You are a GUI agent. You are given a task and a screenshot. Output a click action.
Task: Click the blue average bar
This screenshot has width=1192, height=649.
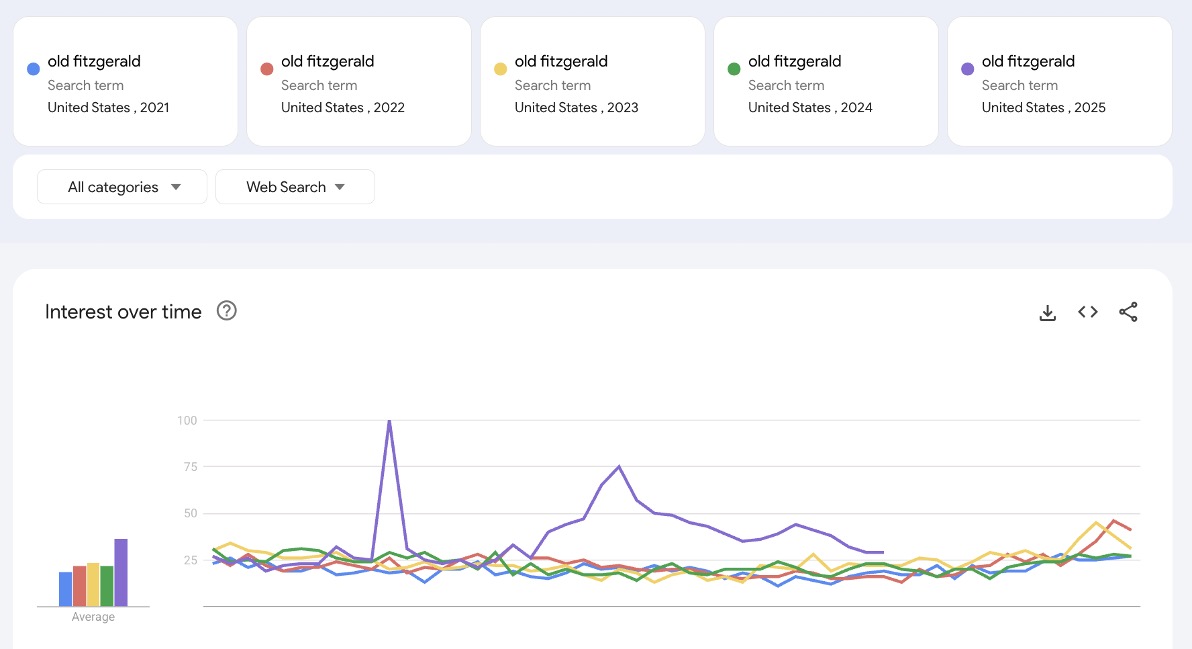coord(65,589)
